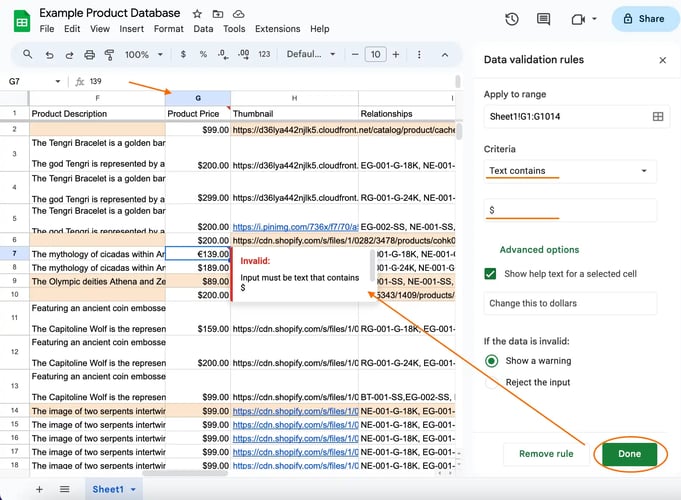Close the Data validation rules panel
The width and height of the screenshot is (681, 500).
662,60
